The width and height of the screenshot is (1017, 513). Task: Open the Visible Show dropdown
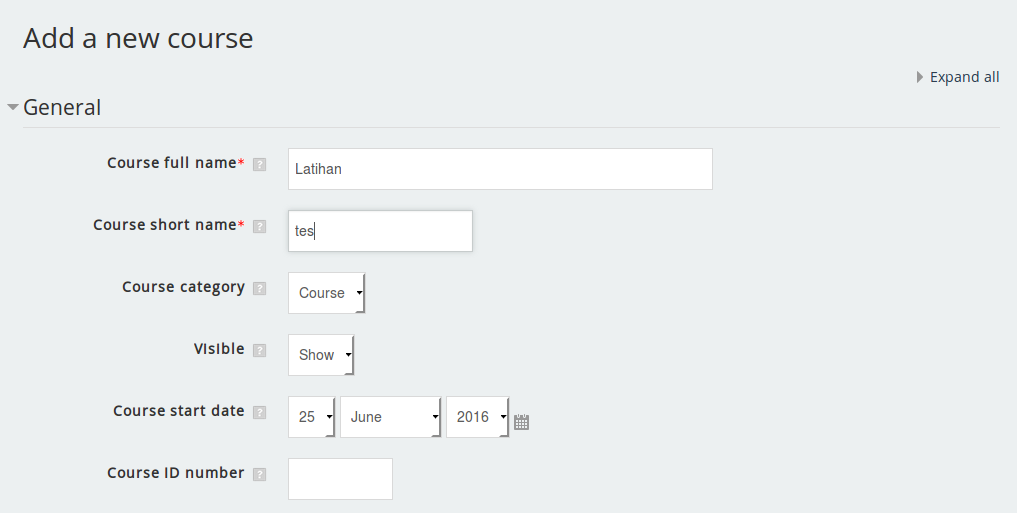click(x=321, y=355)
